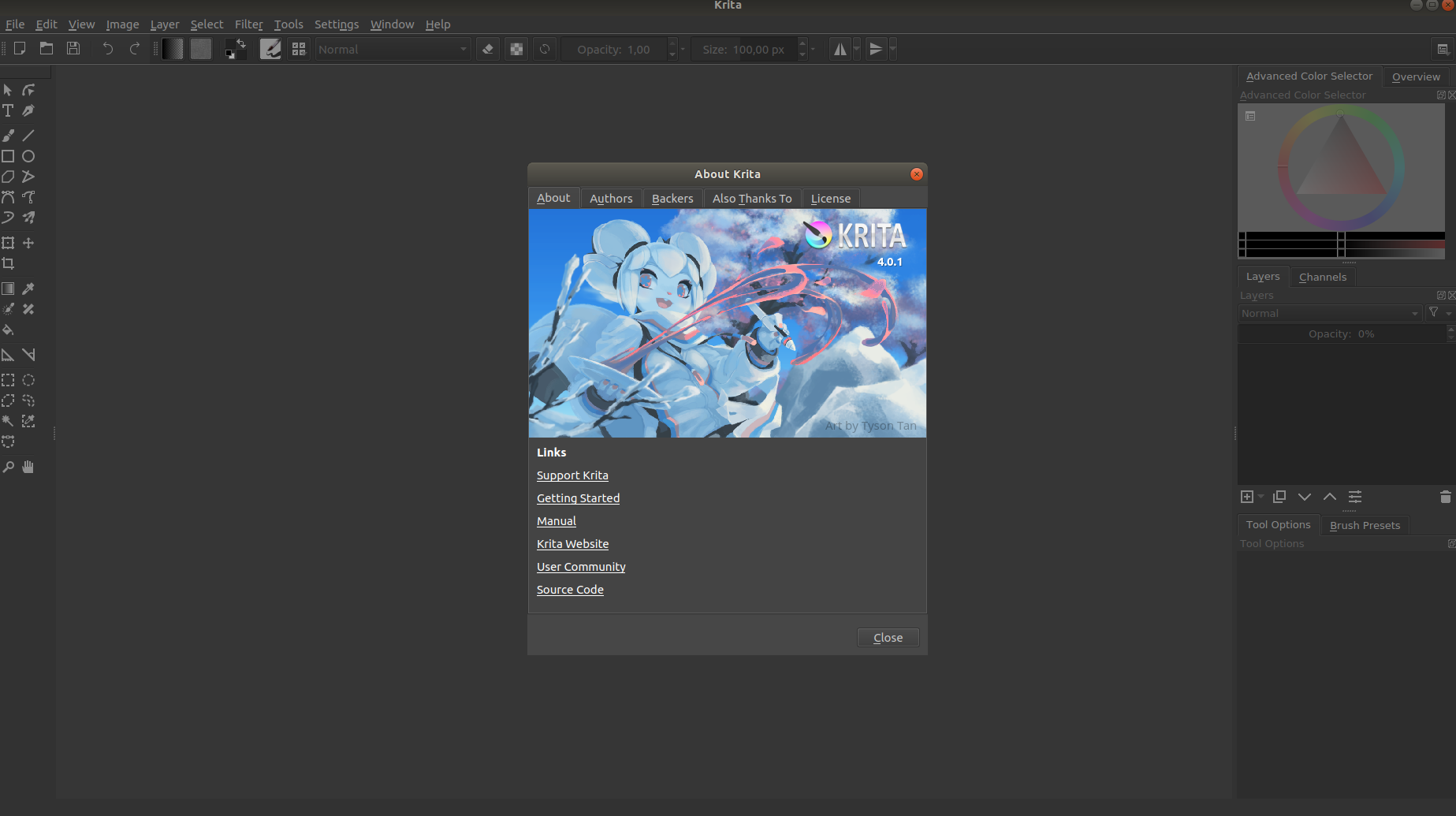View the License tab
This screenshot has height=816, width=1456.
831,199
